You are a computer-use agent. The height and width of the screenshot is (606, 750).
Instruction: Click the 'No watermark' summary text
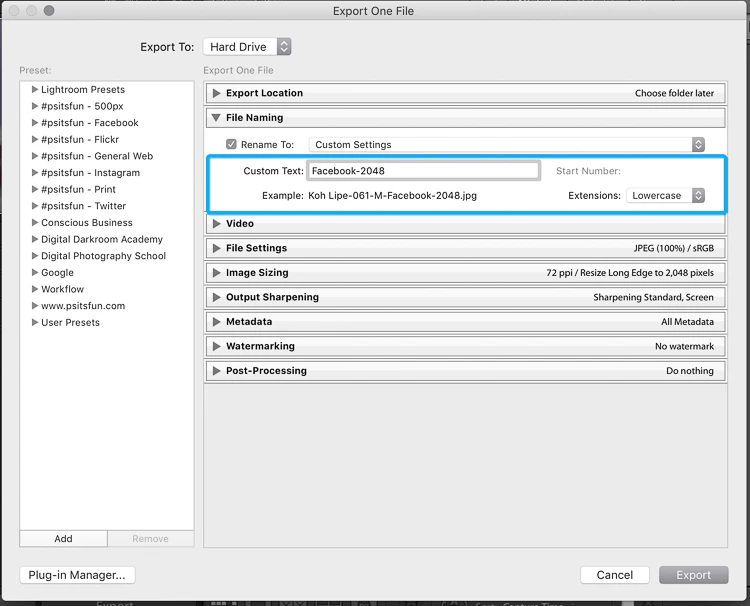684,346
